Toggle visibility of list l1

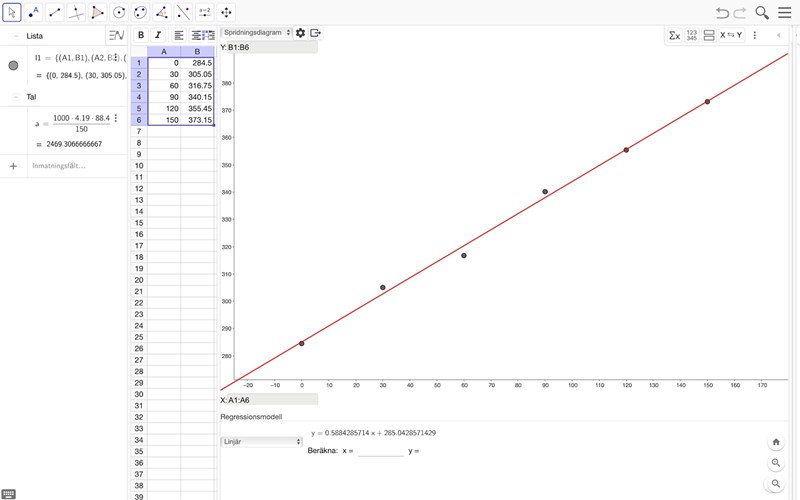13,66
